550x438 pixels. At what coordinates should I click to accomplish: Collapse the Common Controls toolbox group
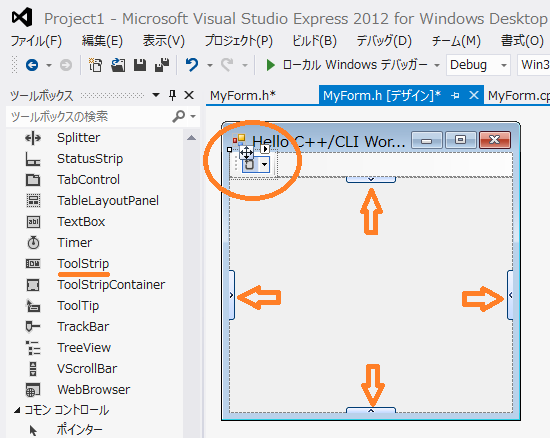click(17, 410)
